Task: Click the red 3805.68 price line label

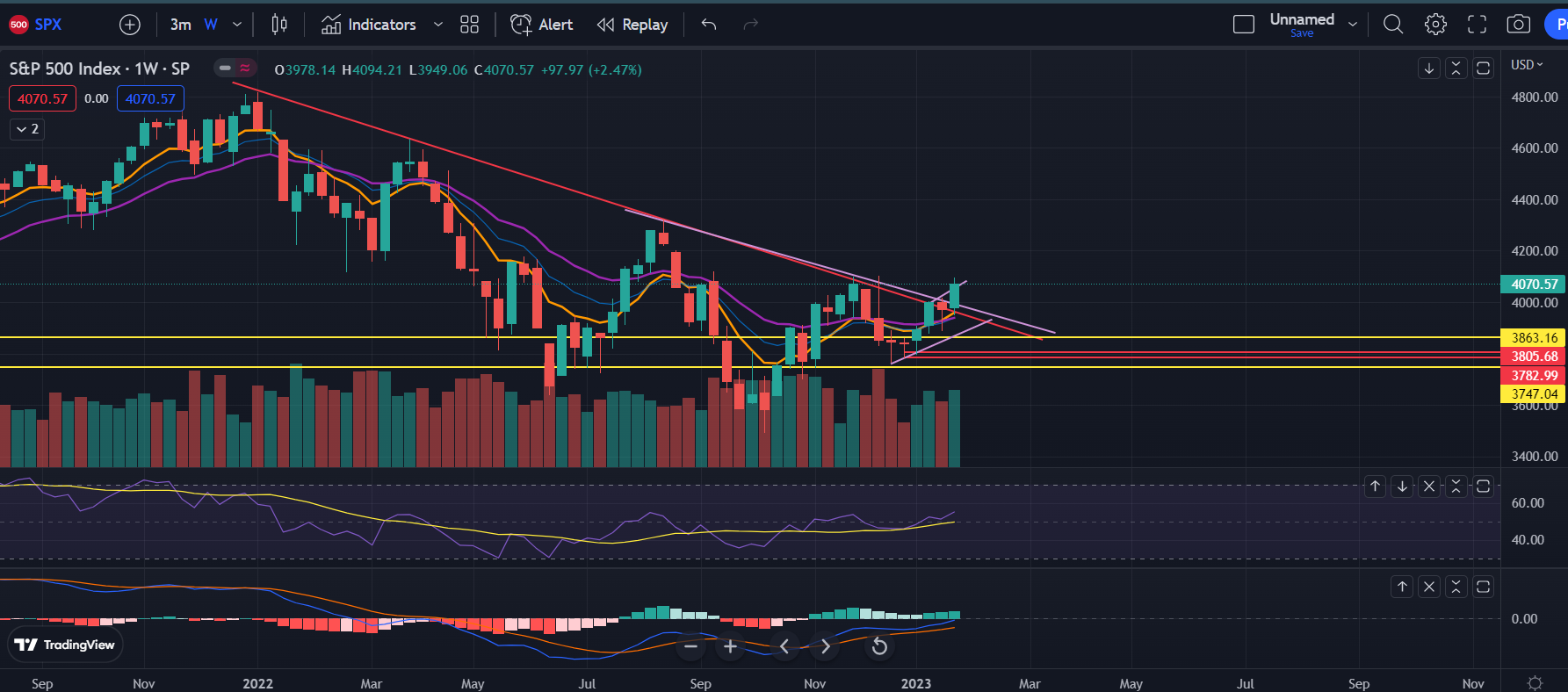Action: click(x=1533, y=357)
